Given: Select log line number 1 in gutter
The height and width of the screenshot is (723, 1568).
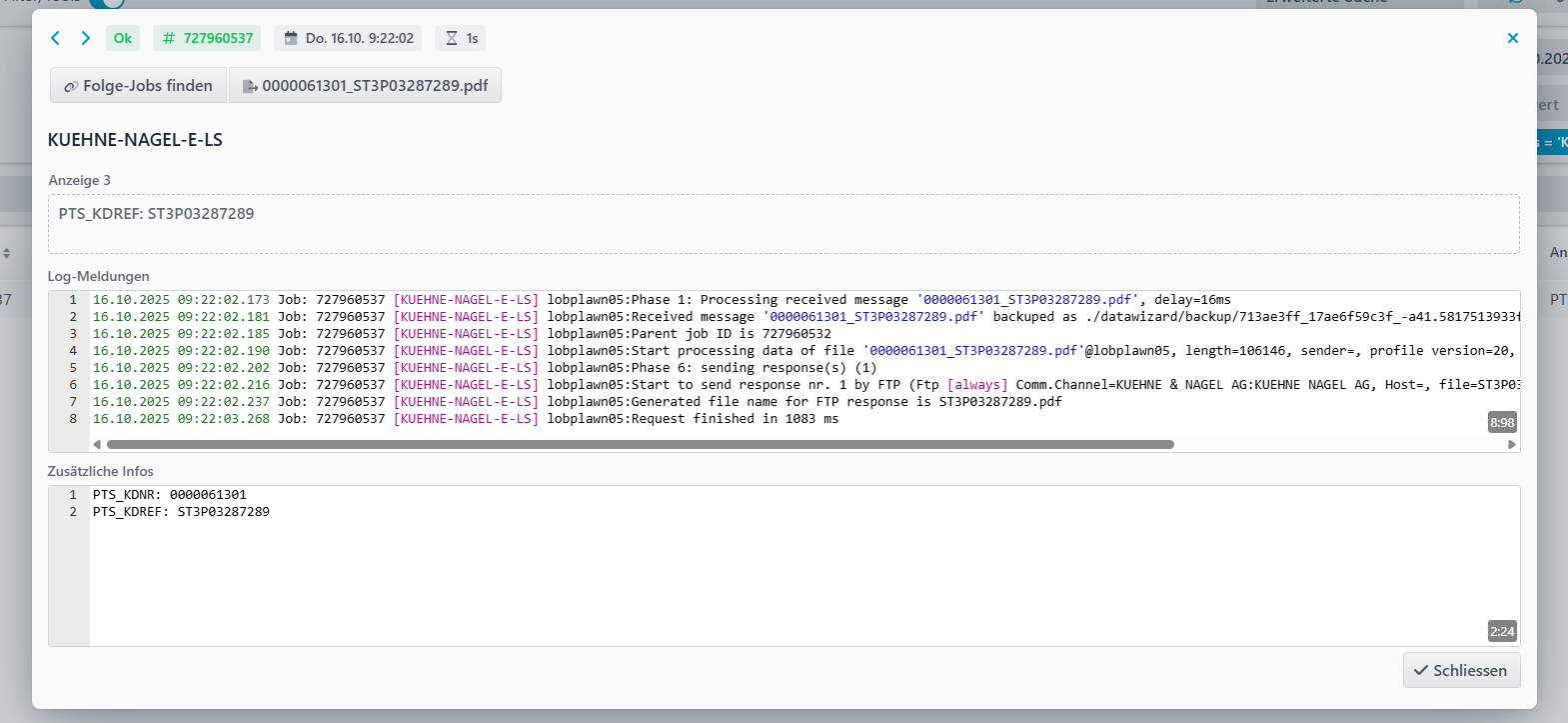Looking at the screenshot, I should tap(72, 300).
